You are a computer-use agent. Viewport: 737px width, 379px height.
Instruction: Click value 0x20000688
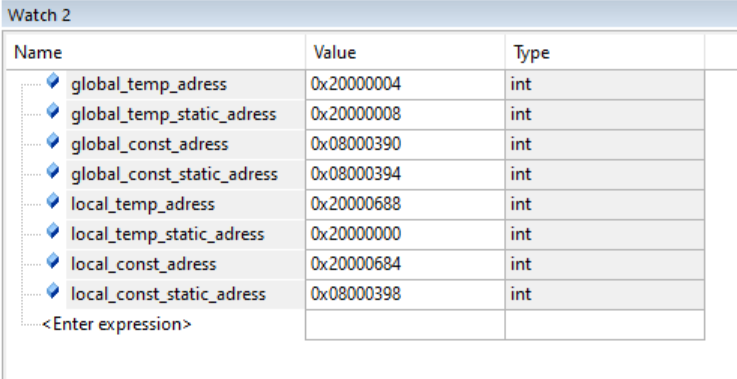356,205
